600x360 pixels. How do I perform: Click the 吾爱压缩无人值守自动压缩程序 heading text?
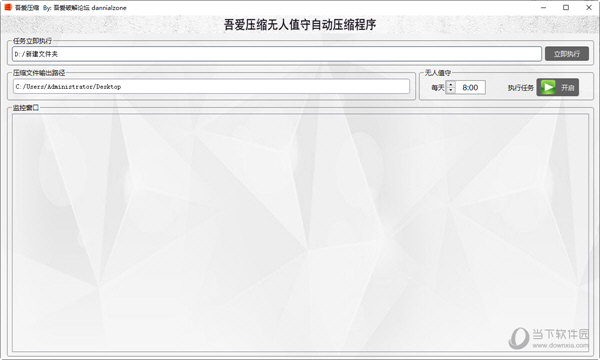[300, 25]
